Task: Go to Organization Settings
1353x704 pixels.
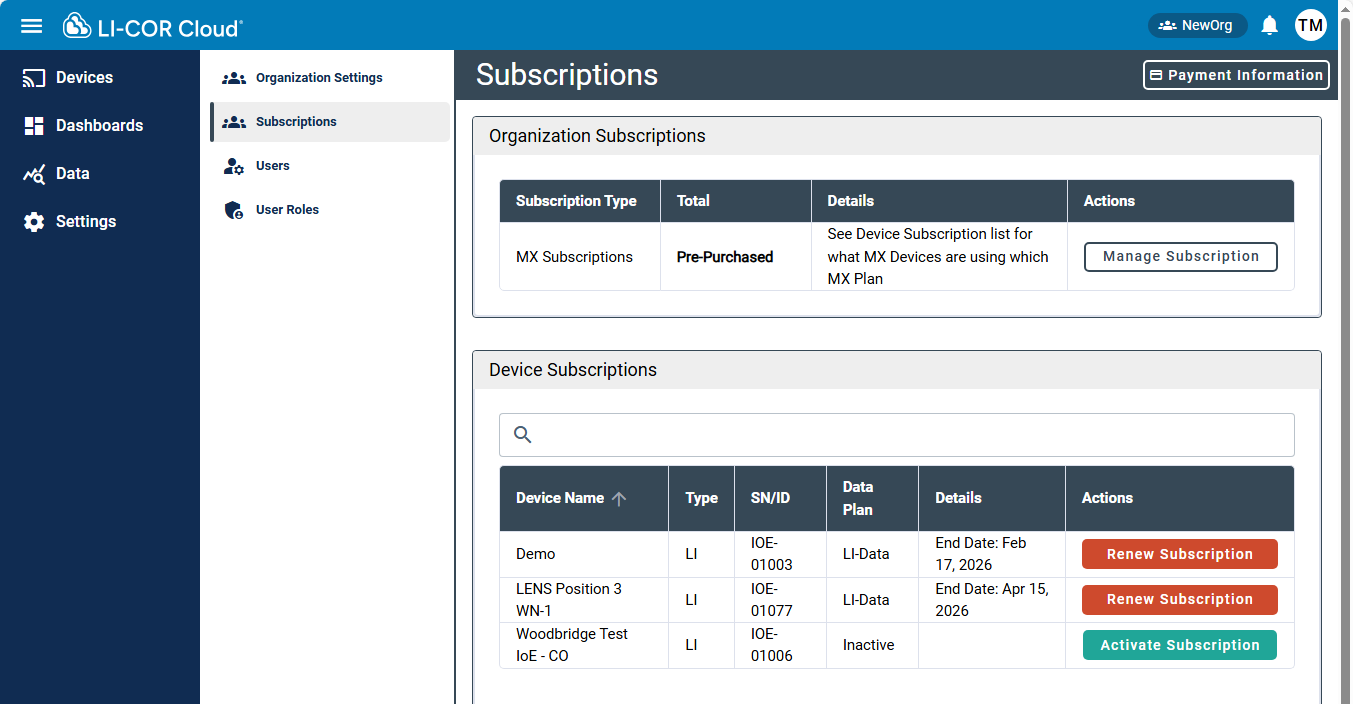Action: click(318, 78)
